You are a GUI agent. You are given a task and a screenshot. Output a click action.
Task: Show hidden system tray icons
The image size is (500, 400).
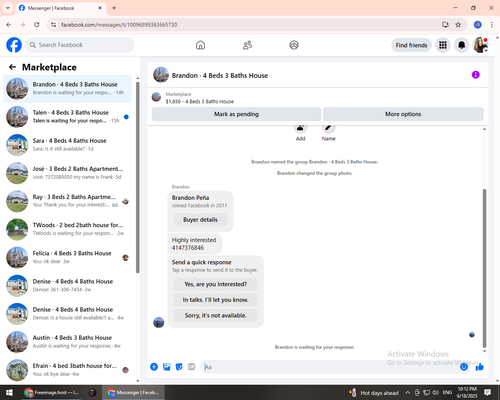(407, 393)
